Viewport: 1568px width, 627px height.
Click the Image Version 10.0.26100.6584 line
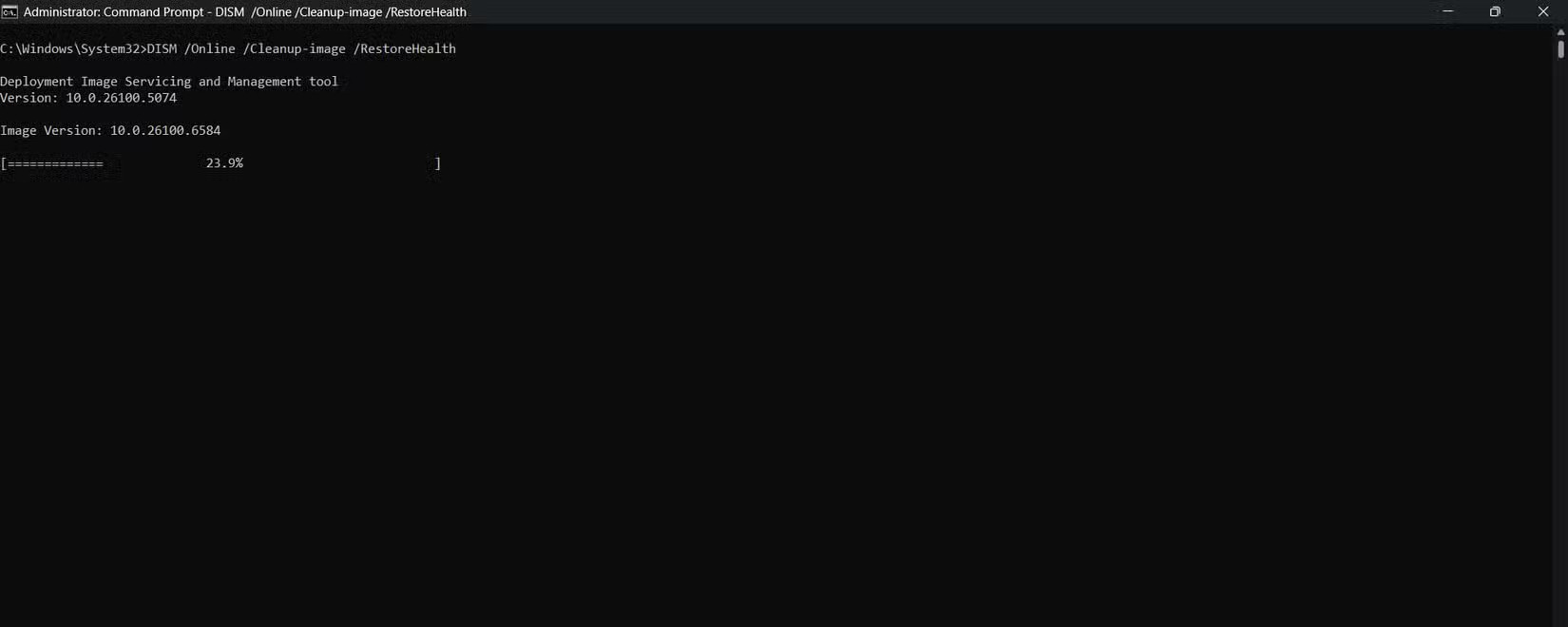(110, 130)
